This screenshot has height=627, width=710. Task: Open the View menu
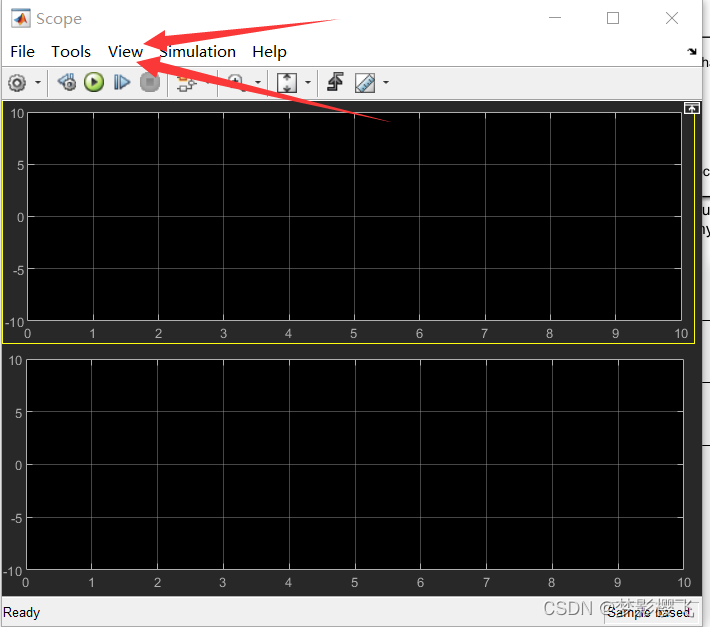[125, 52]
